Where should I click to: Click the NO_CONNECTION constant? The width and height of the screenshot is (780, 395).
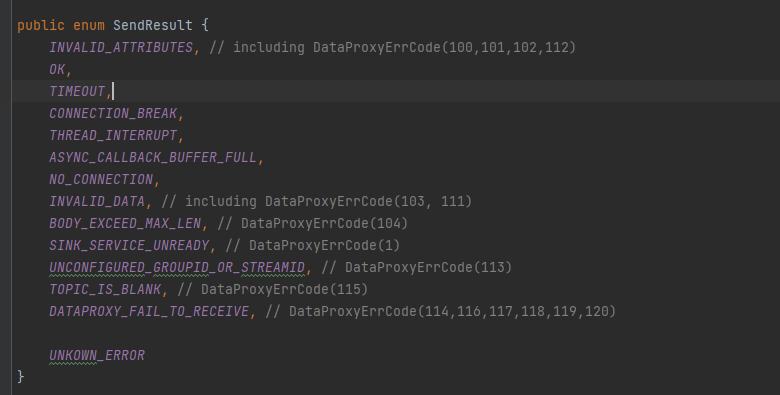(x=101, y=179)
